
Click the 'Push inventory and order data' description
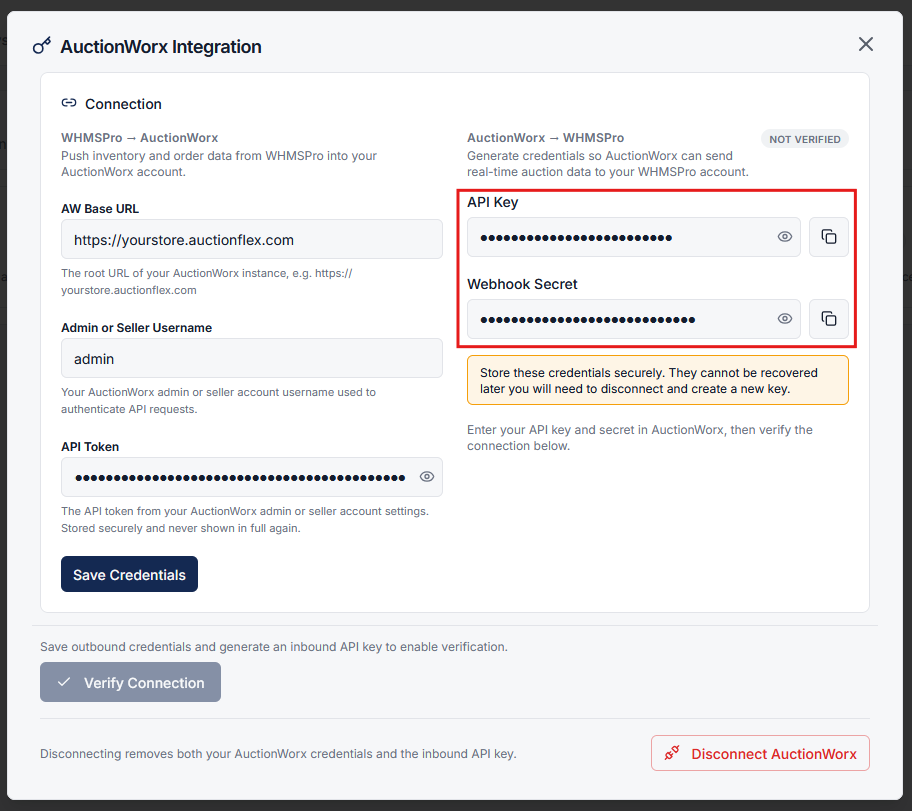(219, 163)
